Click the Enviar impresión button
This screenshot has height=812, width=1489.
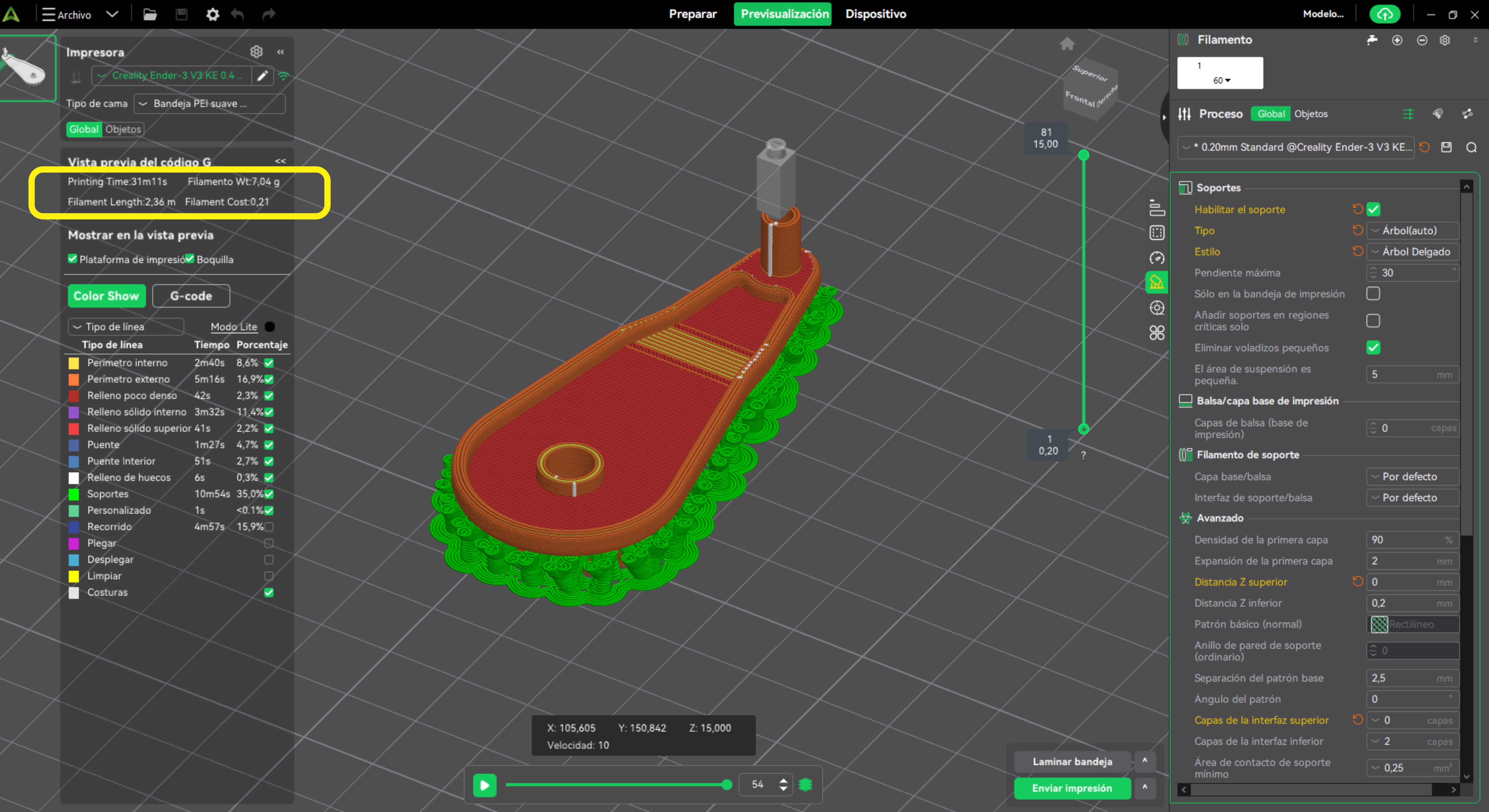coord(1072,788)
